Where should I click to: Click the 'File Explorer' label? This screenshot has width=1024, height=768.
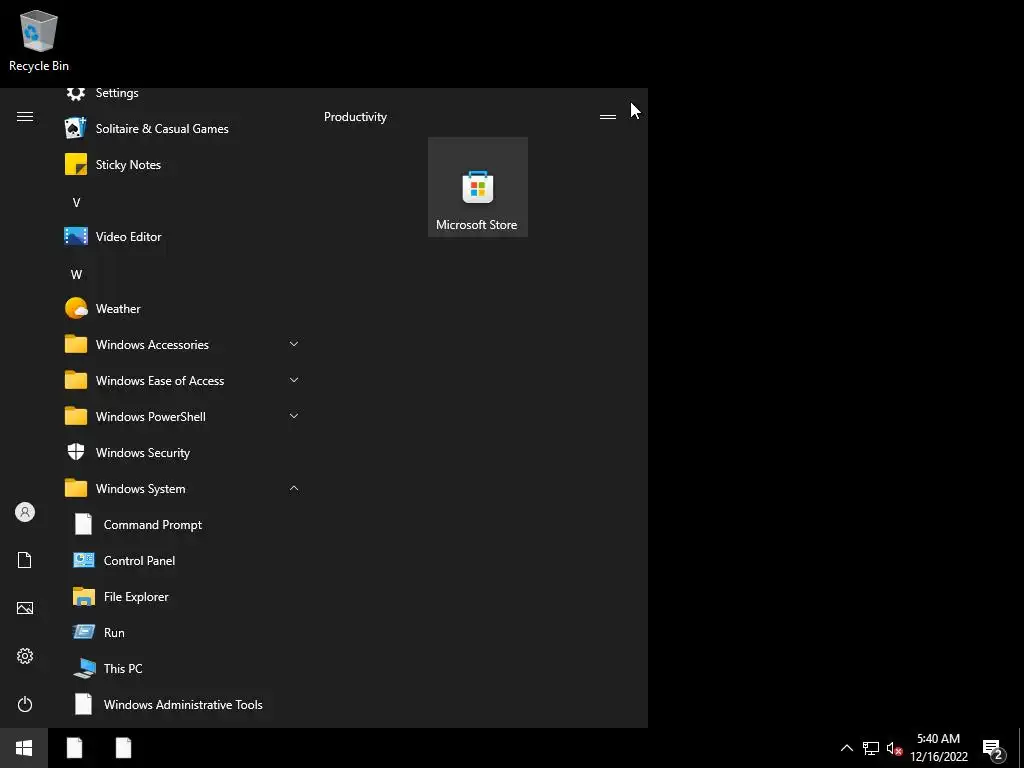[x=136, y=596]
